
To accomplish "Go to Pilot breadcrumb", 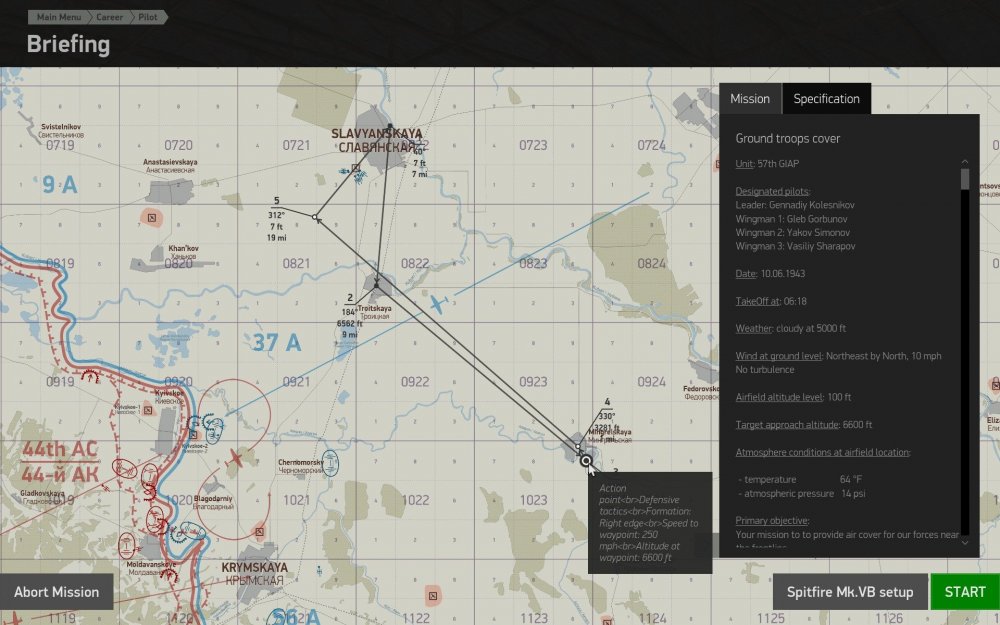I will tap(147, 17).
